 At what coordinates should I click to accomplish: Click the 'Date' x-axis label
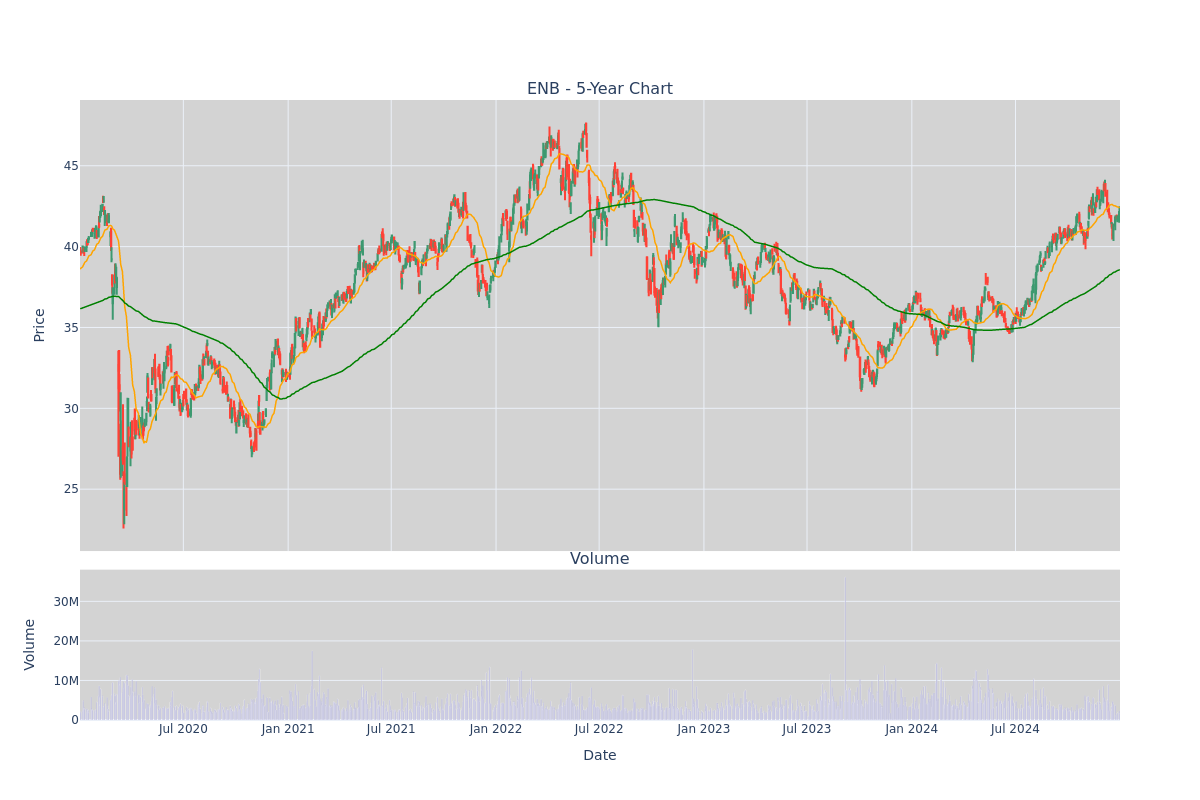pyautogui.click(x=600, y=756)
